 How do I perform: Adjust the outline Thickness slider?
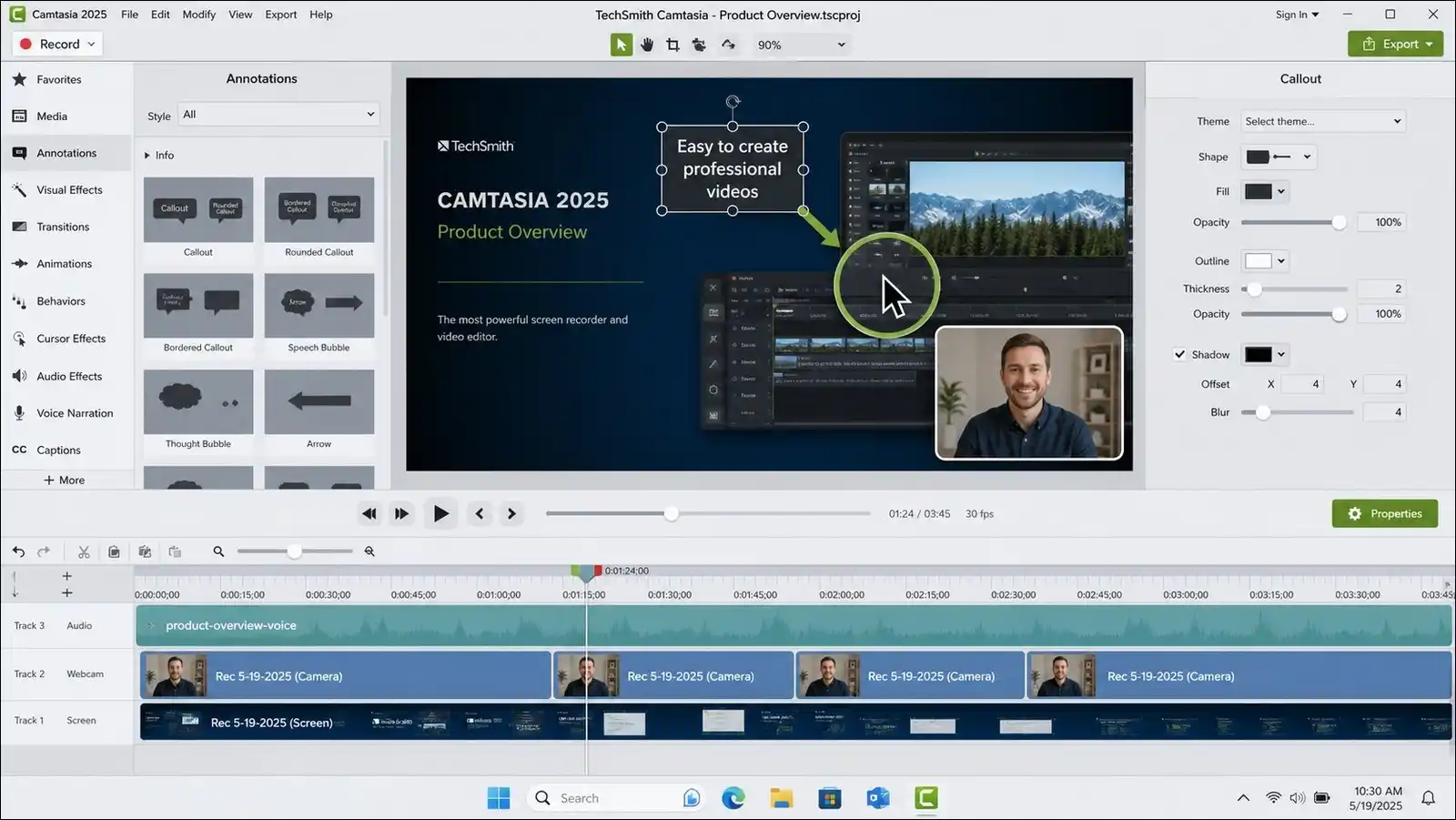pyautogui.click(x=1293, y=289)
